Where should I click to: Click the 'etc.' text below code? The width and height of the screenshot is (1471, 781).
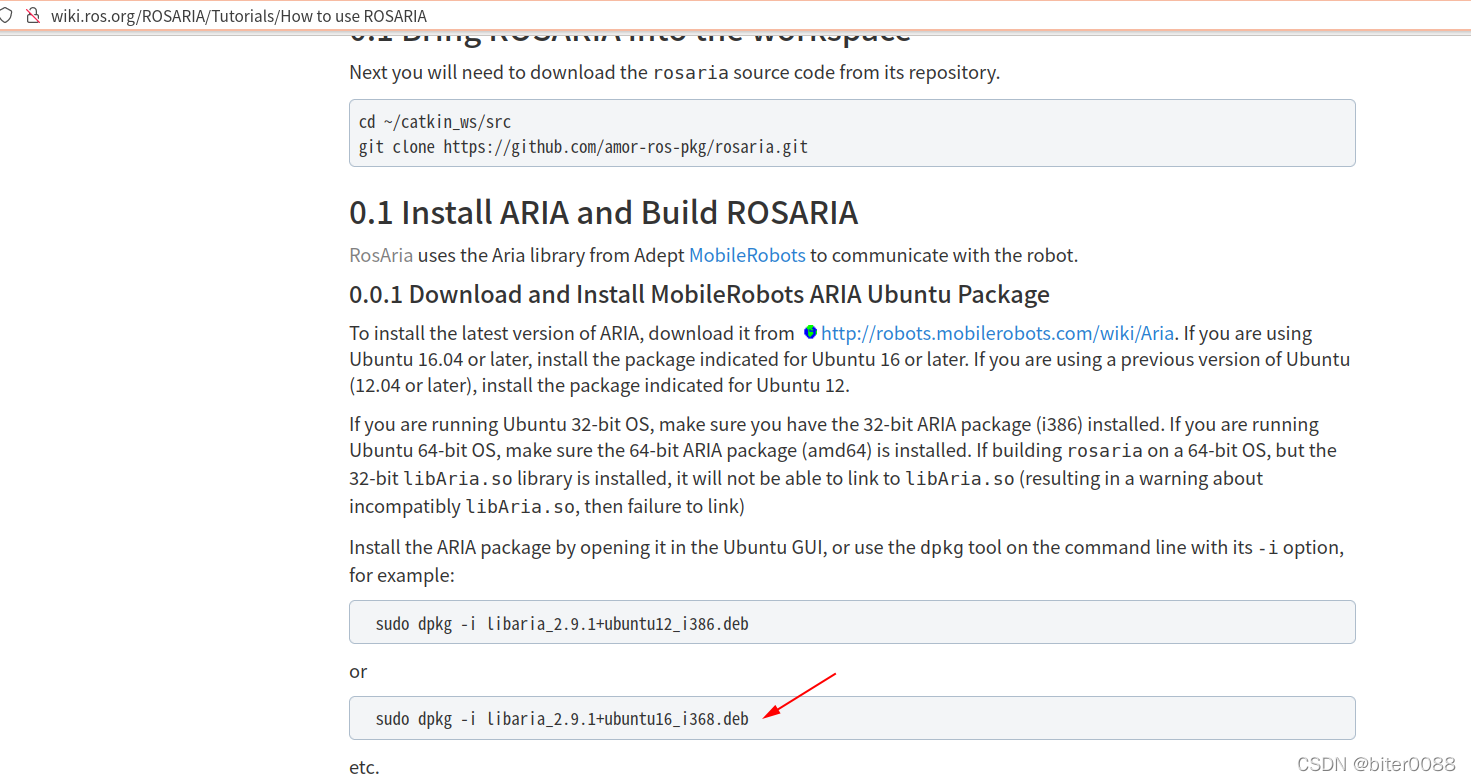[364, 767]
